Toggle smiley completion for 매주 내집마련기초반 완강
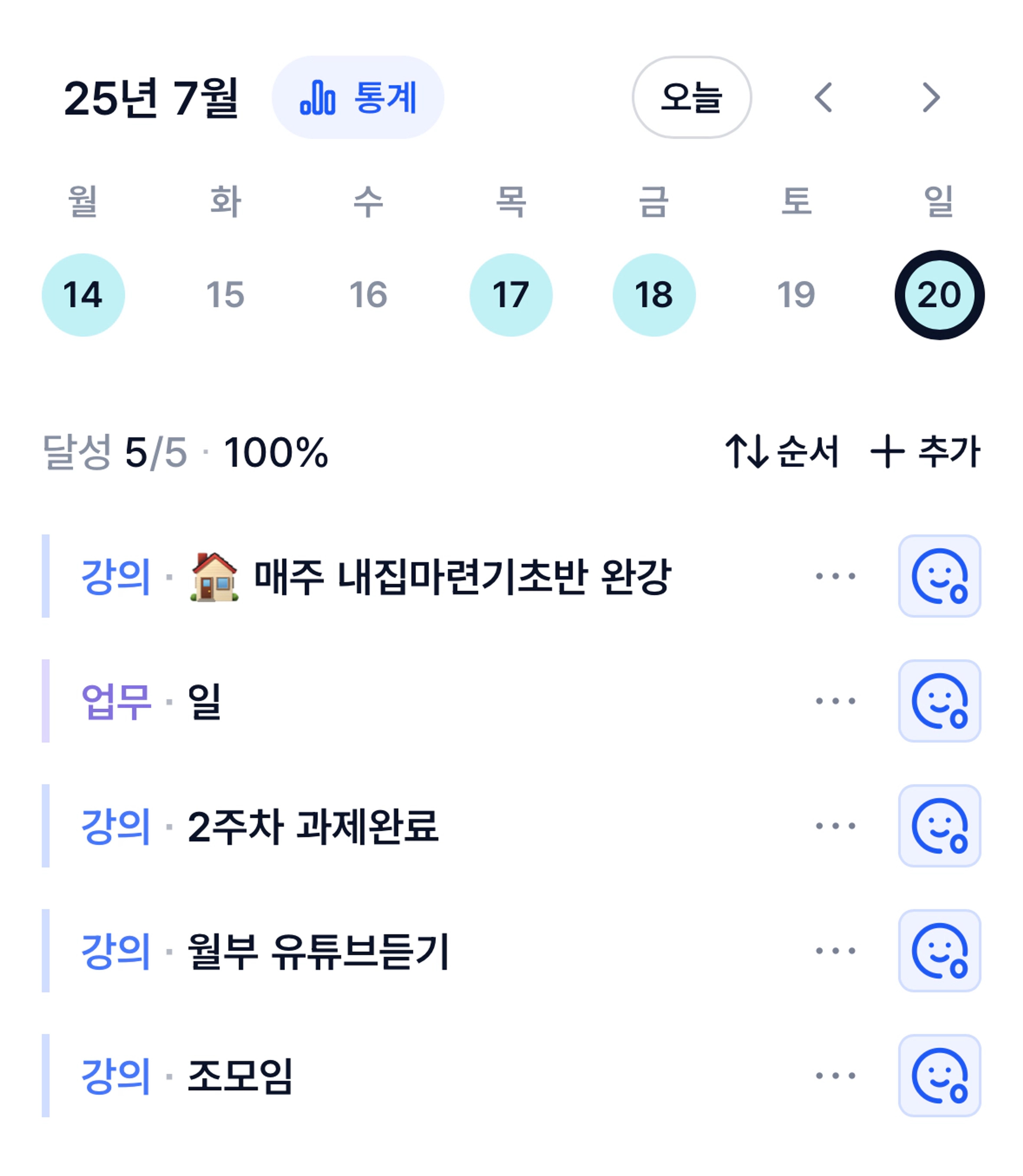Screen dimensions: 1023x1176 (x=940, y=576)
